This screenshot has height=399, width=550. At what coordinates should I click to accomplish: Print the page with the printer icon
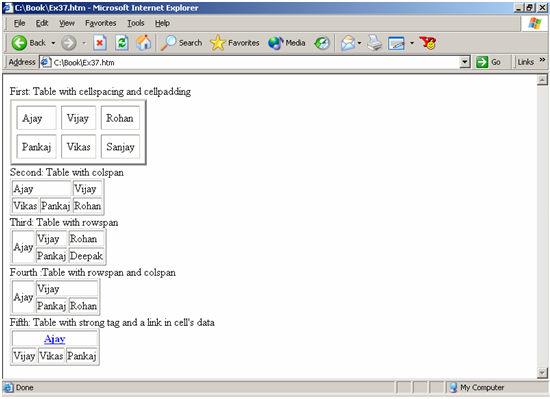tap(375, 43)
